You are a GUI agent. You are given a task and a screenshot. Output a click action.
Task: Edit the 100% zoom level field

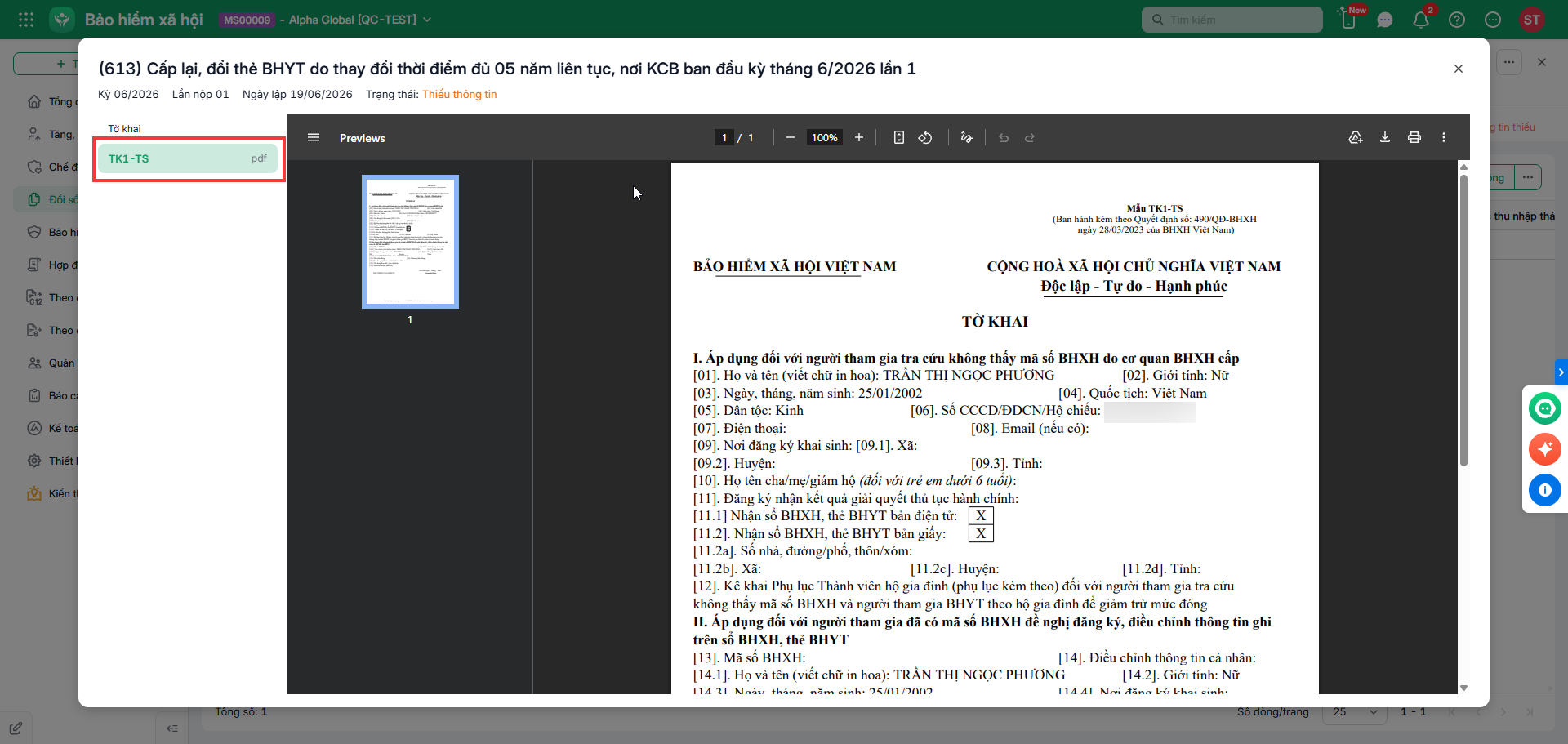[825, 138]
